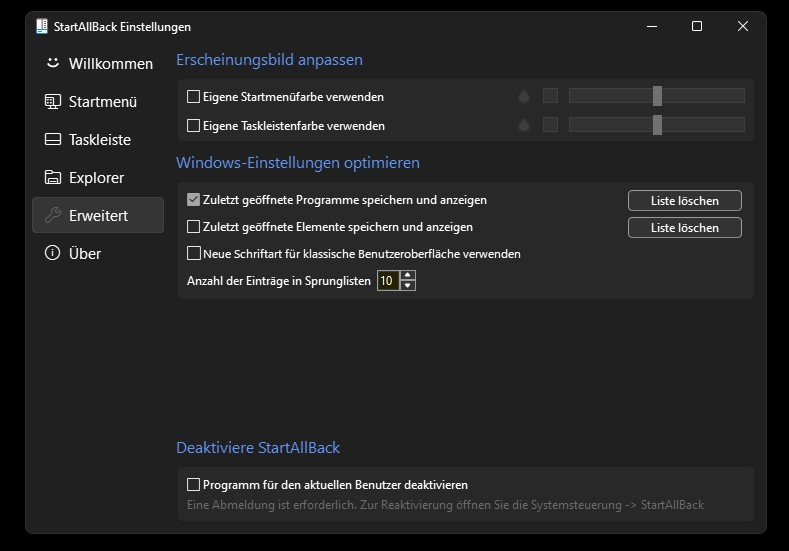This screenshot has width=789, height=551.
Task: Click the Startmenüfarbe color swatch
Action: point(550,96)
